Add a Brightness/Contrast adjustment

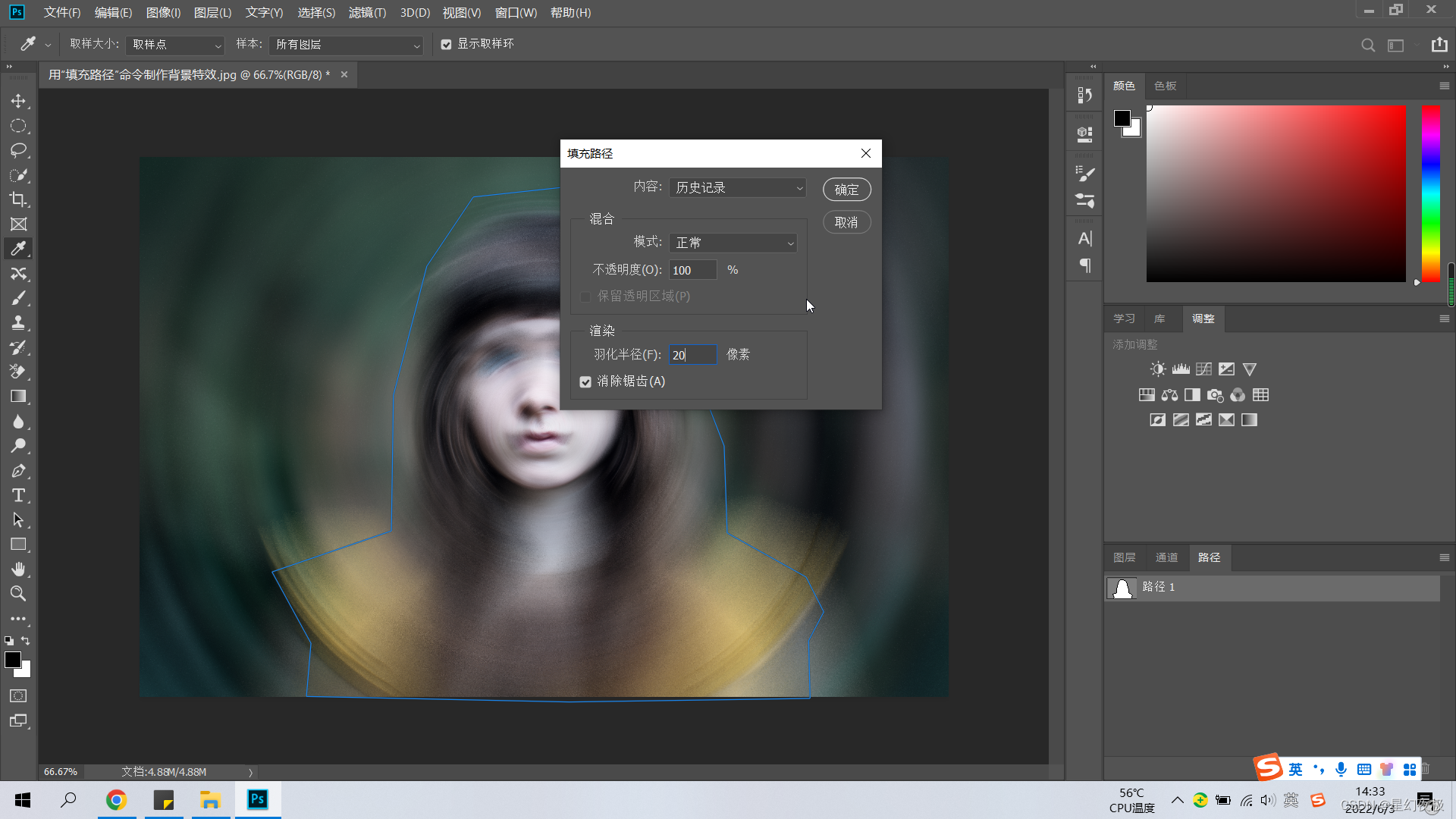[1157, 369]
